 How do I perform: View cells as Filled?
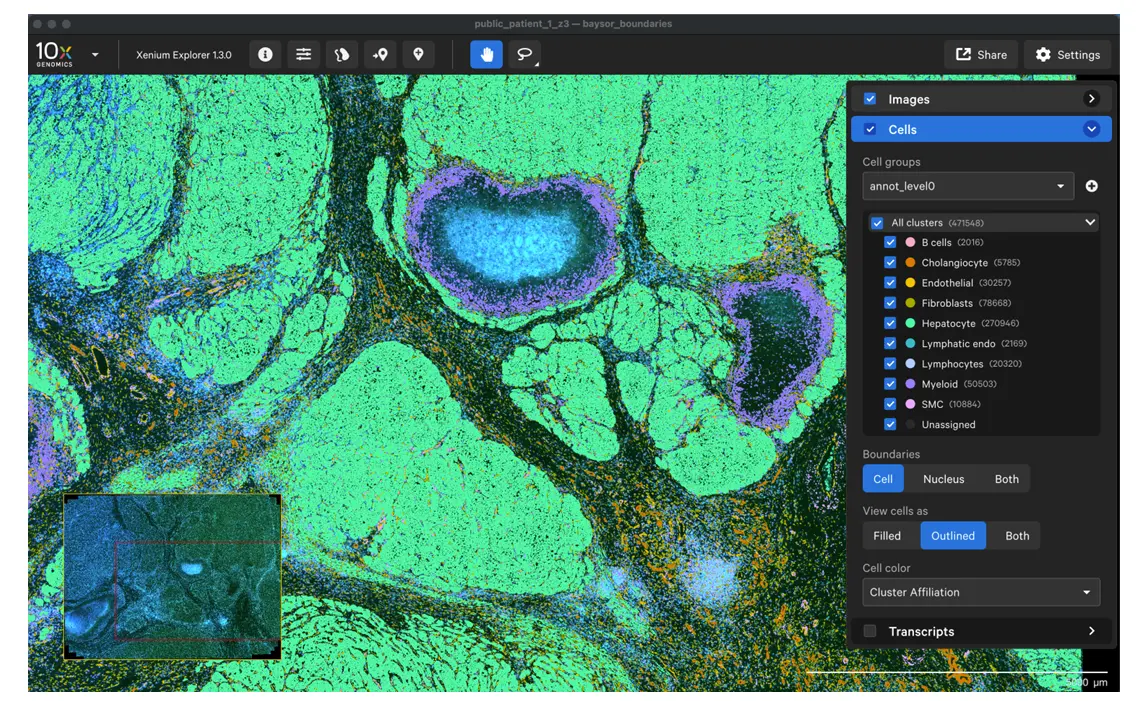pyautogui.click(x=887, y=536)
